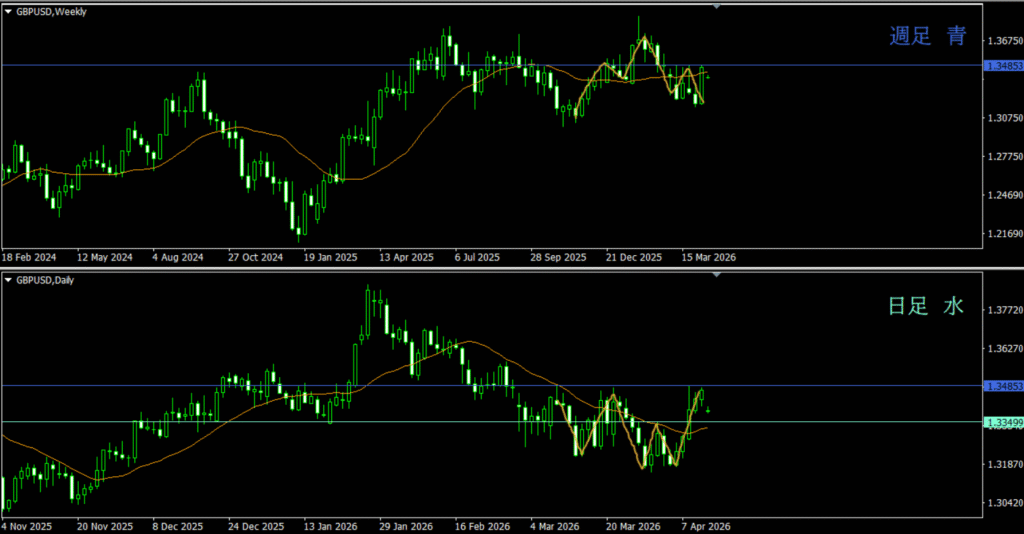This screenshot has height=534, width=1024.
Task: Select the 週足 青 text label
Action: (928, 37)
